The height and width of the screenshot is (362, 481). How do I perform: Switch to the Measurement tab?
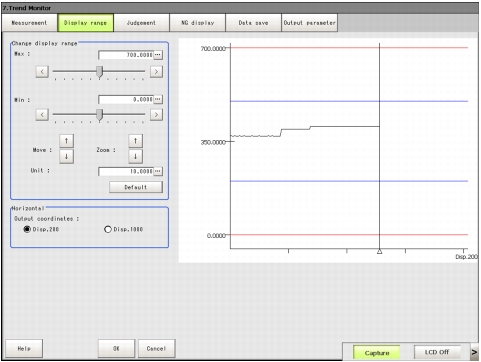[29, 23]
